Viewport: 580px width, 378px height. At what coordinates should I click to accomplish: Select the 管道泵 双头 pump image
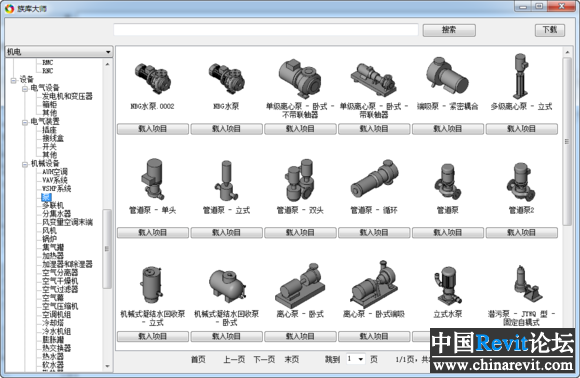coord(300,180)
